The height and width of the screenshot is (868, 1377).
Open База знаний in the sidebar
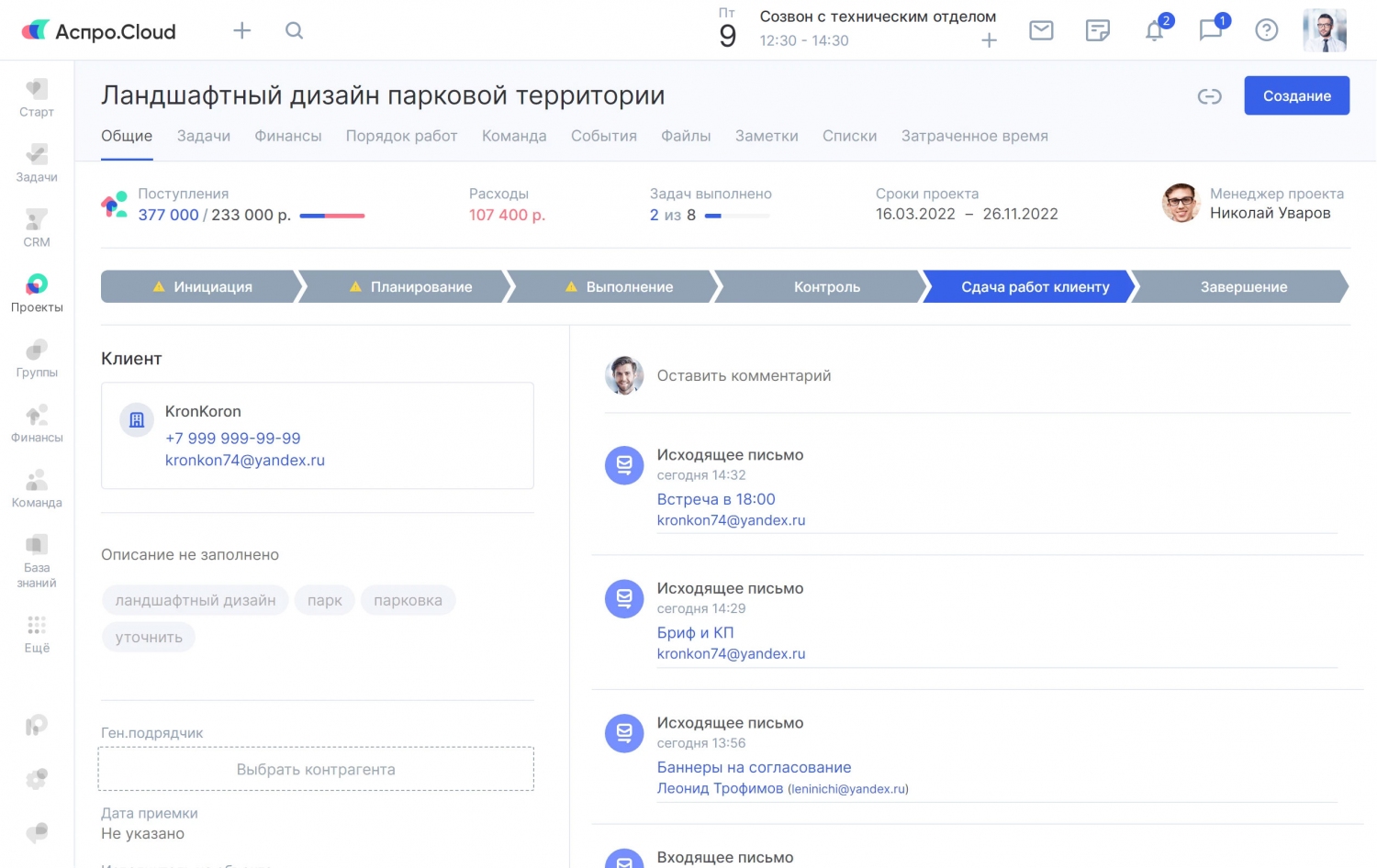(x=37, y=561)
